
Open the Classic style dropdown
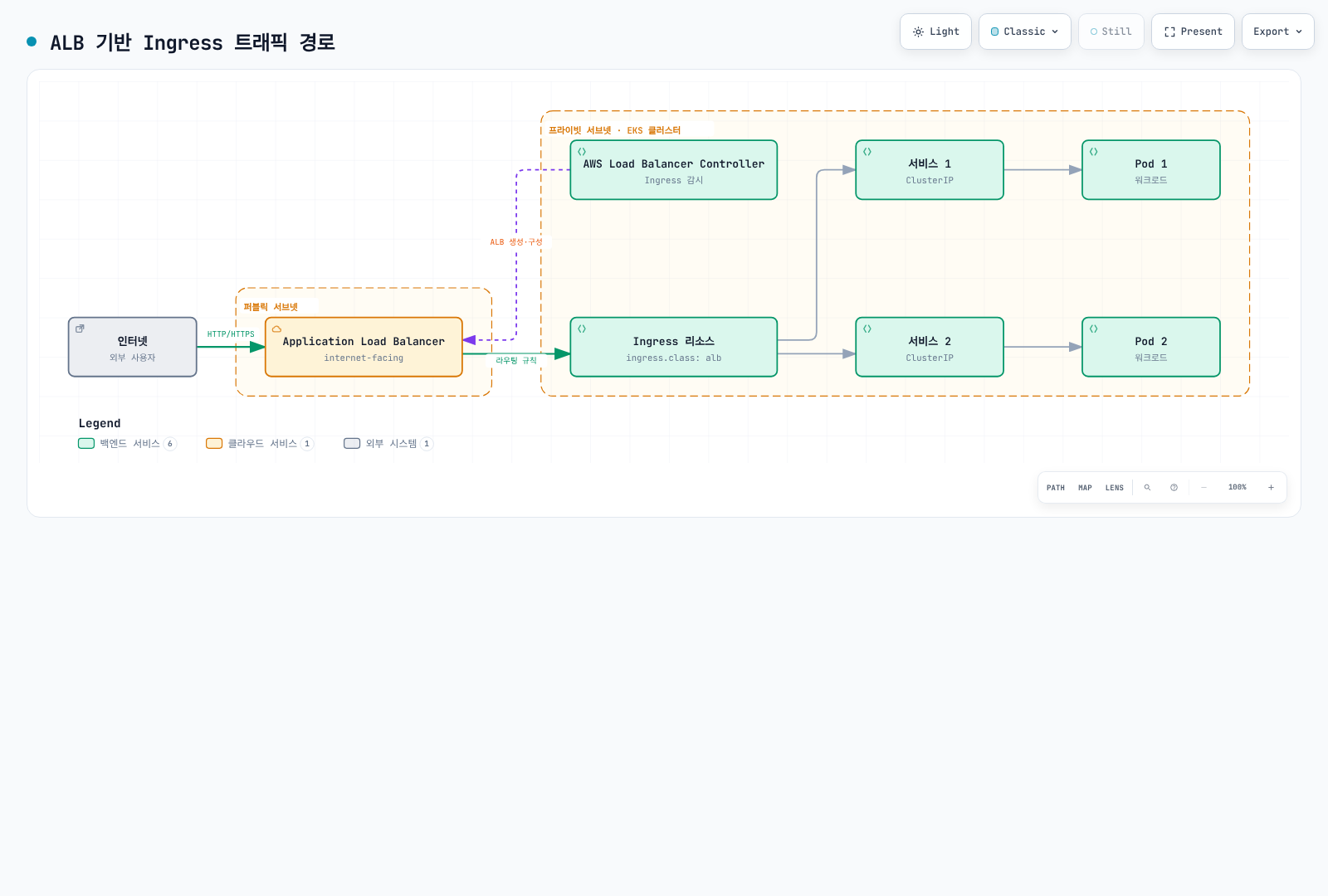(1025, 32)
